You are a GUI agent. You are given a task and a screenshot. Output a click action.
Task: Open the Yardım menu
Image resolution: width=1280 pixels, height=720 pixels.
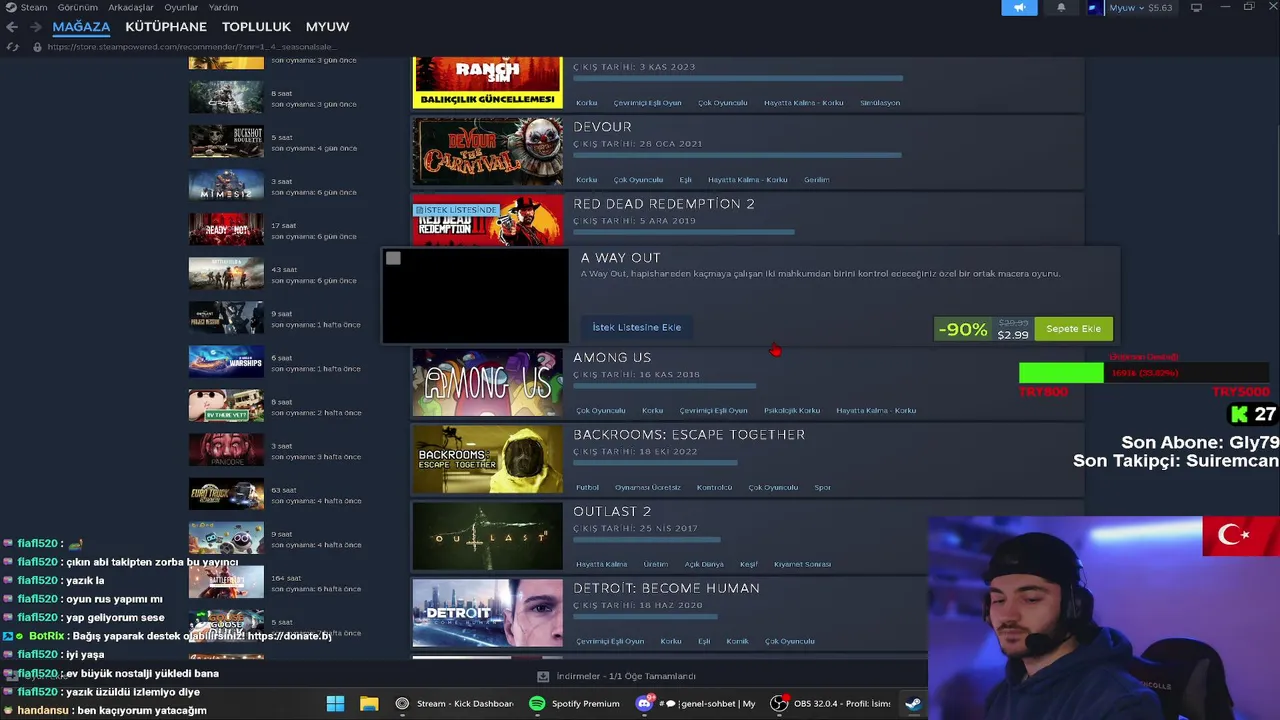(223, 7)
